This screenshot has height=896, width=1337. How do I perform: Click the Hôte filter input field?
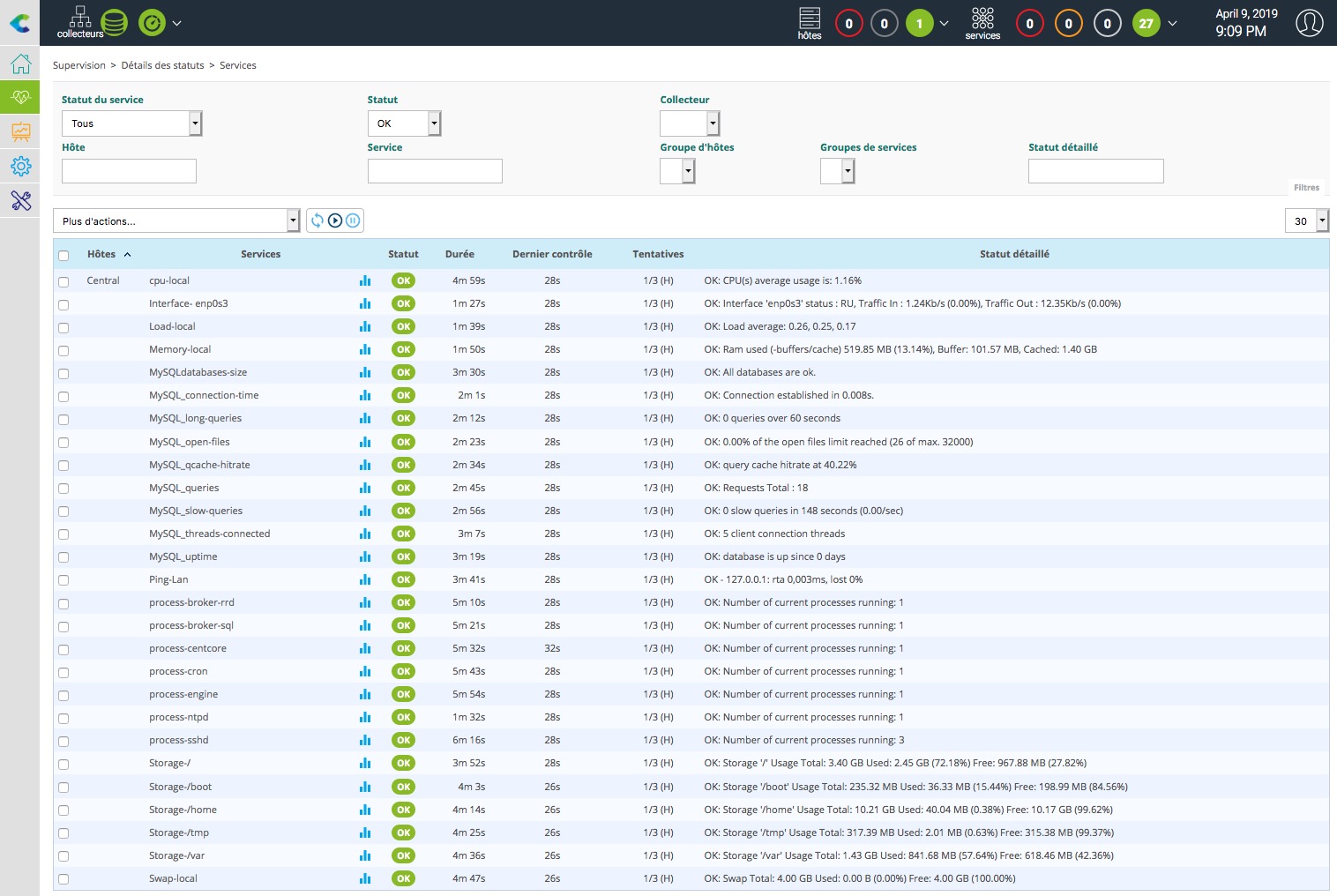tap(129, 171)
